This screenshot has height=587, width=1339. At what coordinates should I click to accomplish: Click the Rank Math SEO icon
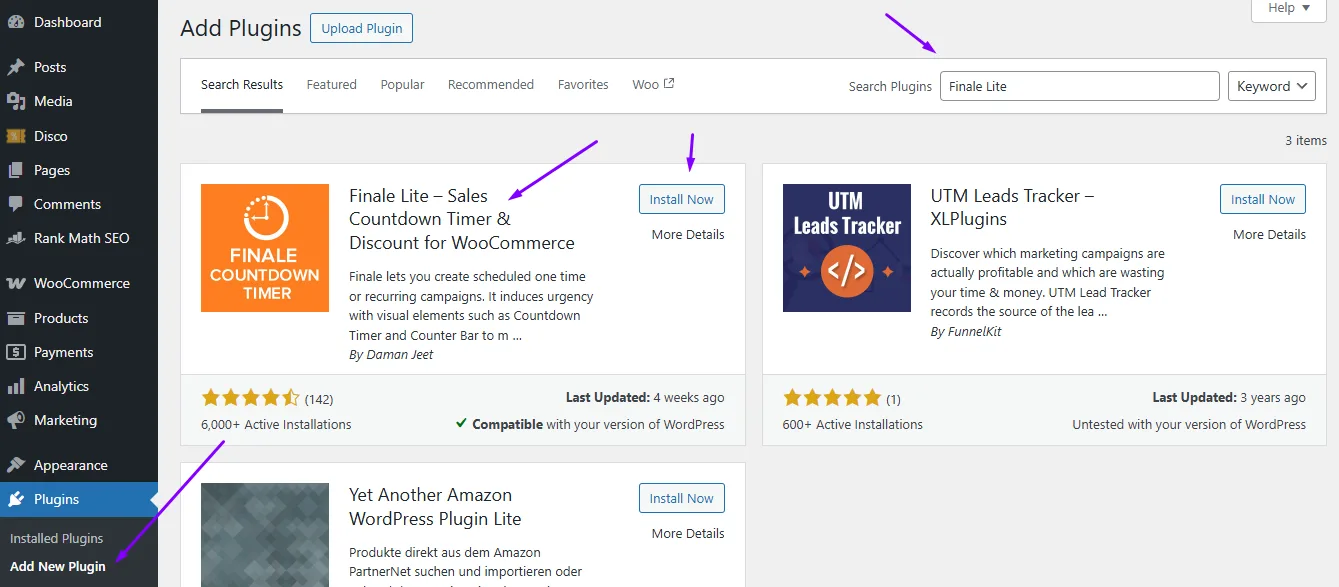pos(16,238)
